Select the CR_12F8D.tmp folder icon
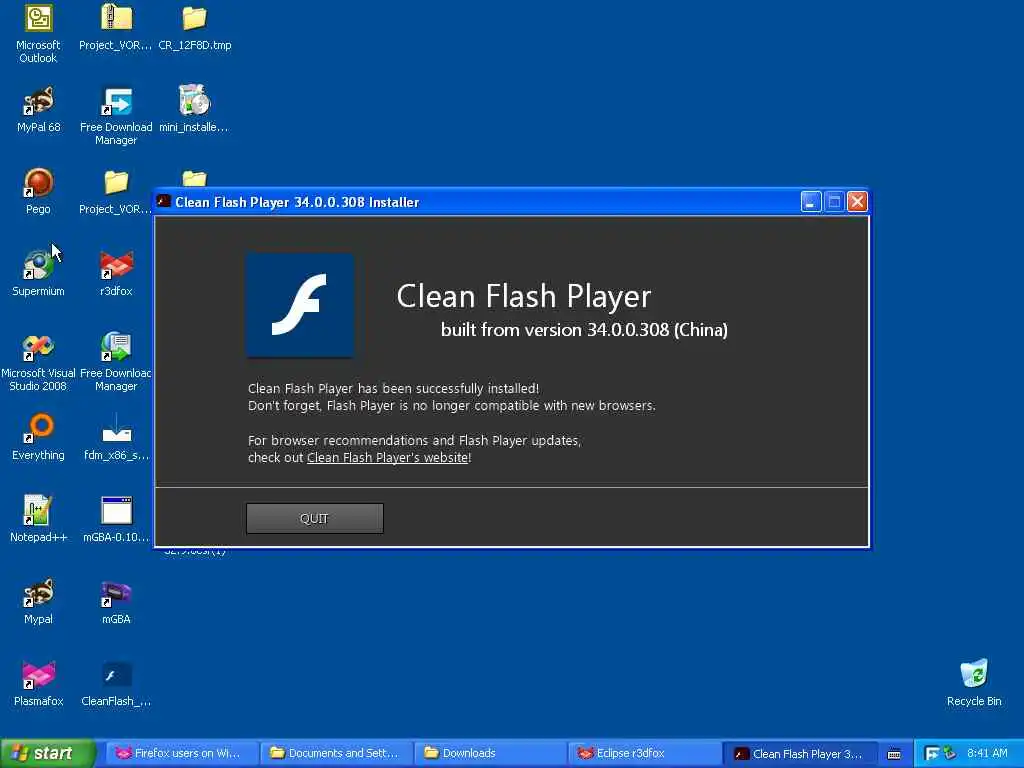The width and height of the screenshot is (1024, 768). tap(194, 19)
